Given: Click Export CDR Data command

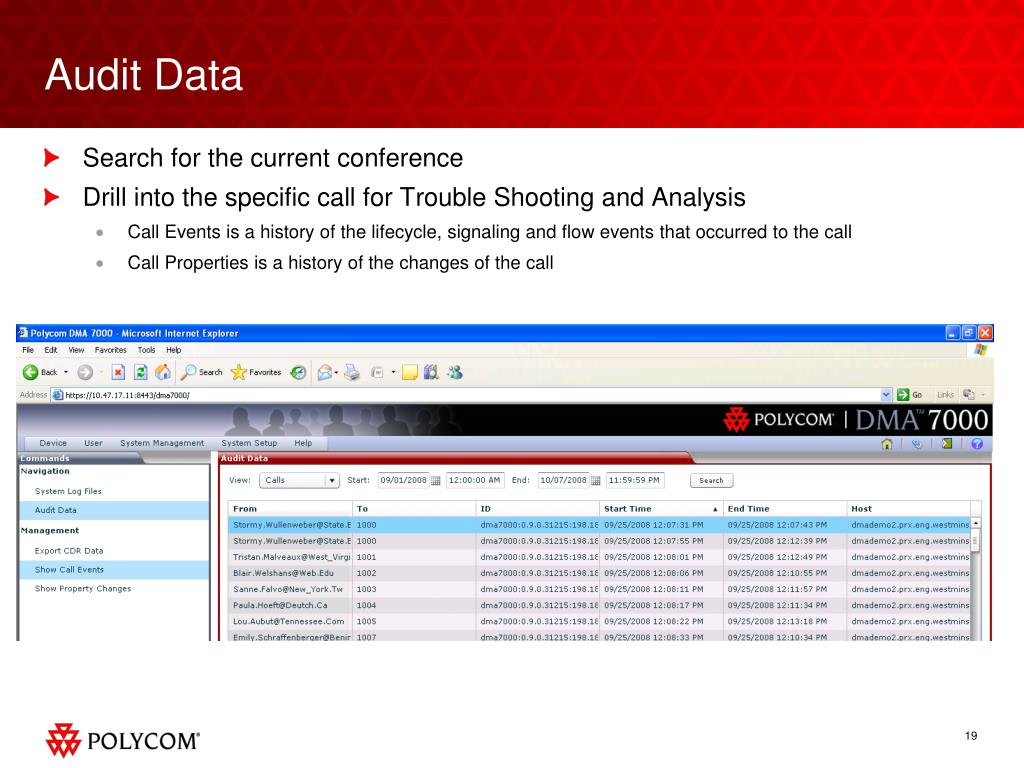Looking at the screenshot, I should pyautogui.click(x=69, y=551).
